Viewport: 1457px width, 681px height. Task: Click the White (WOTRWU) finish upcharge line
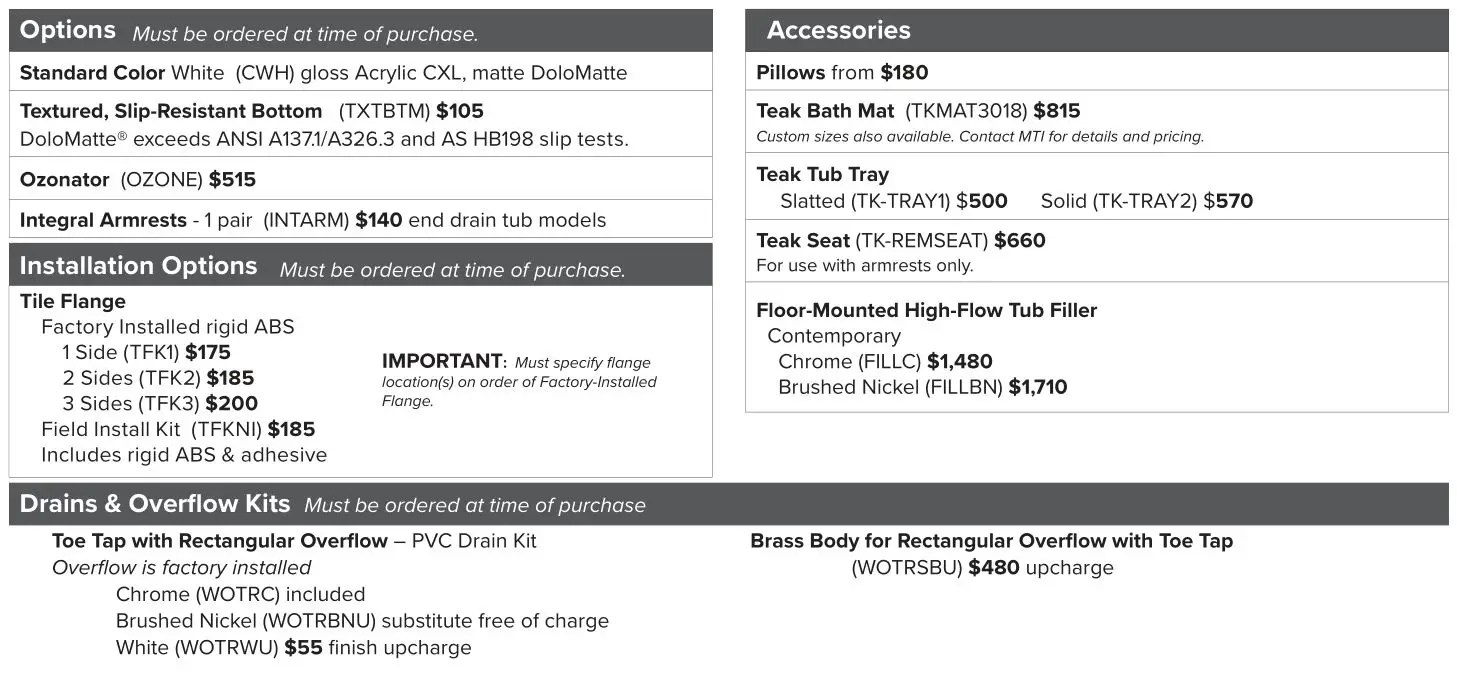point(293,648)
